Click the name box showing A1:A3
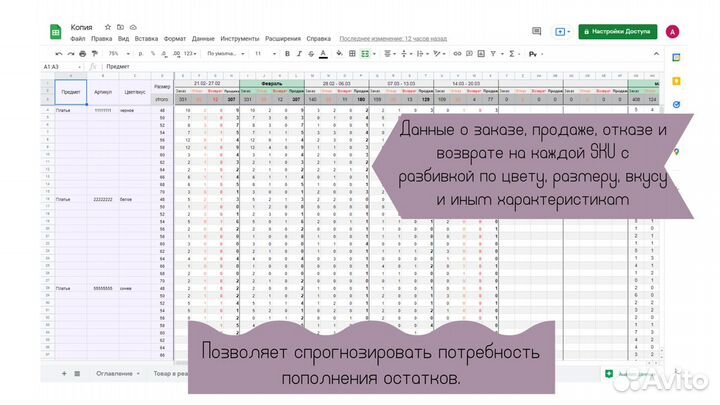The image size is (720, 405). tap(62, 67)
